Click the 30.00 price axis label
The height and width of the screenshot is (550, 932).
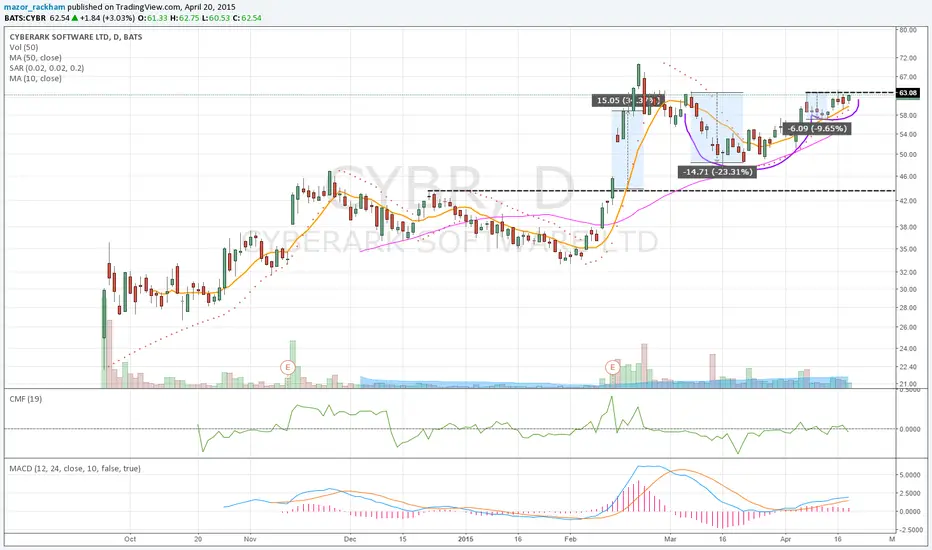(908, 290)
